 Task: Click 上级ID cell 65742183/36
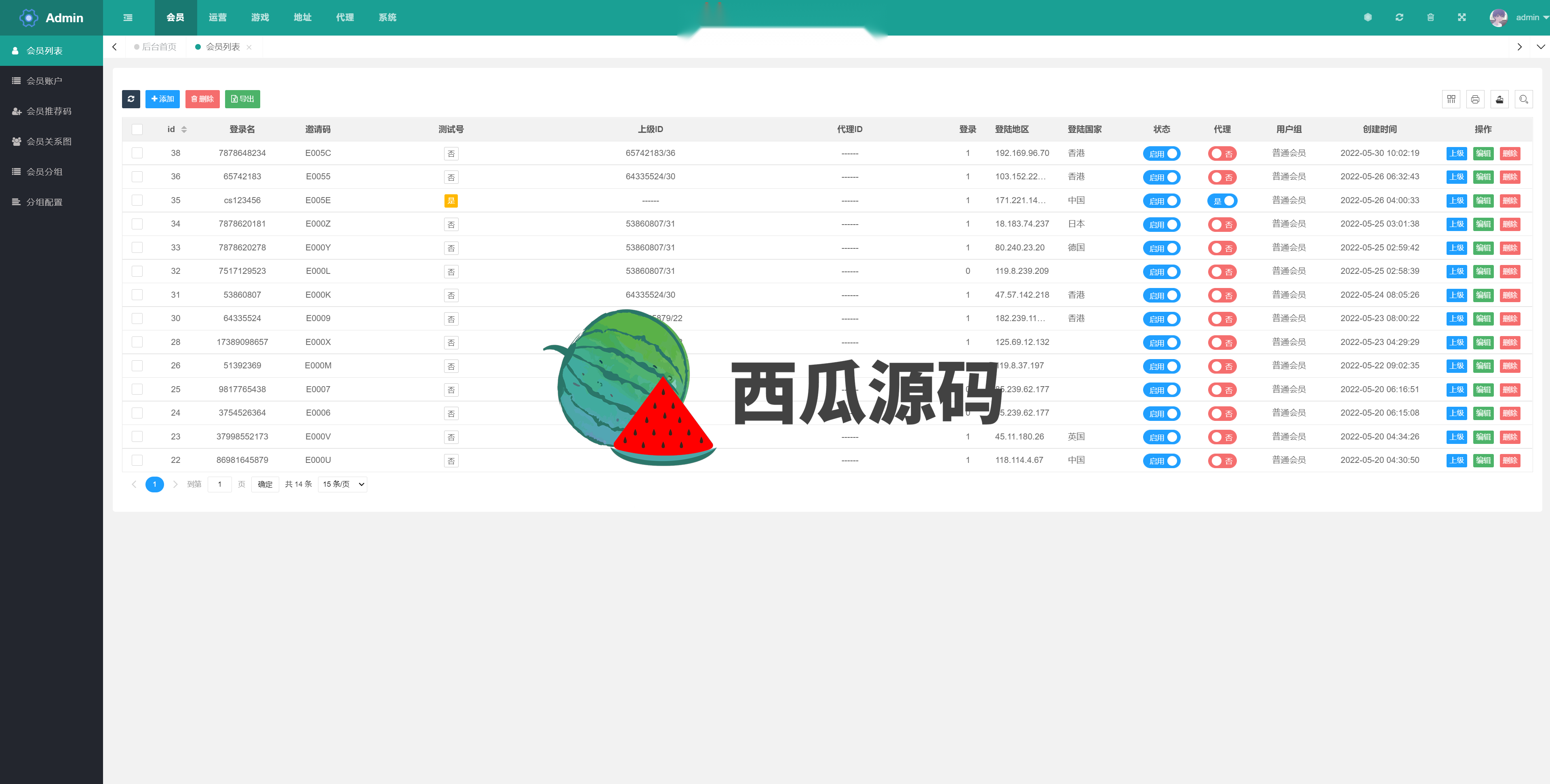650,153
